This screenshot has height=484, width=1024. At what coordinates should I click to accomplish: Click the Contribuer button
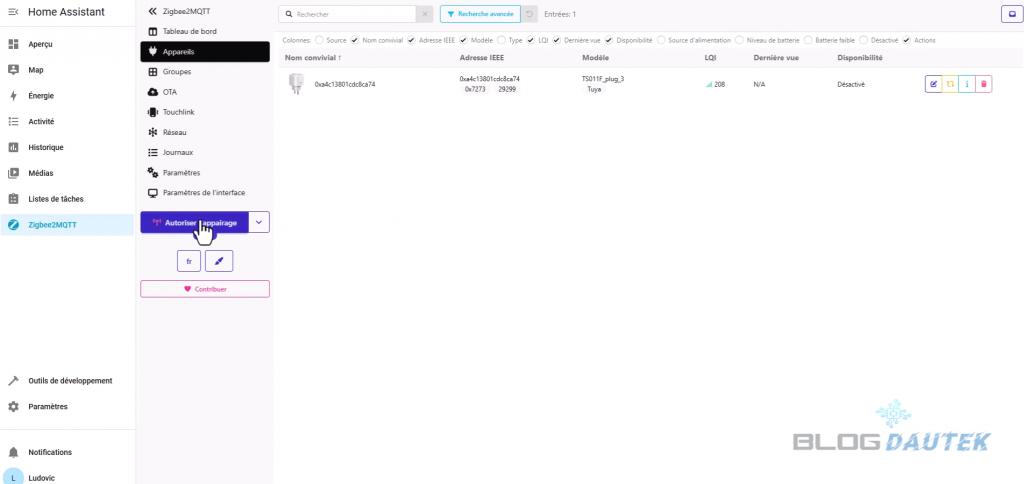tap(205, 289)
